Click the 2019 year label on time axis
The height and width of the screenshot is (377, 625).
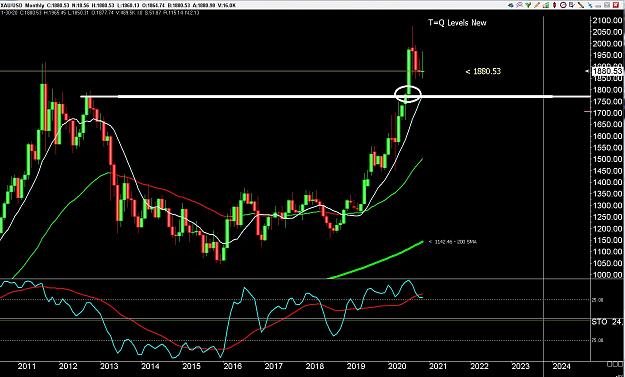point(356,366)
